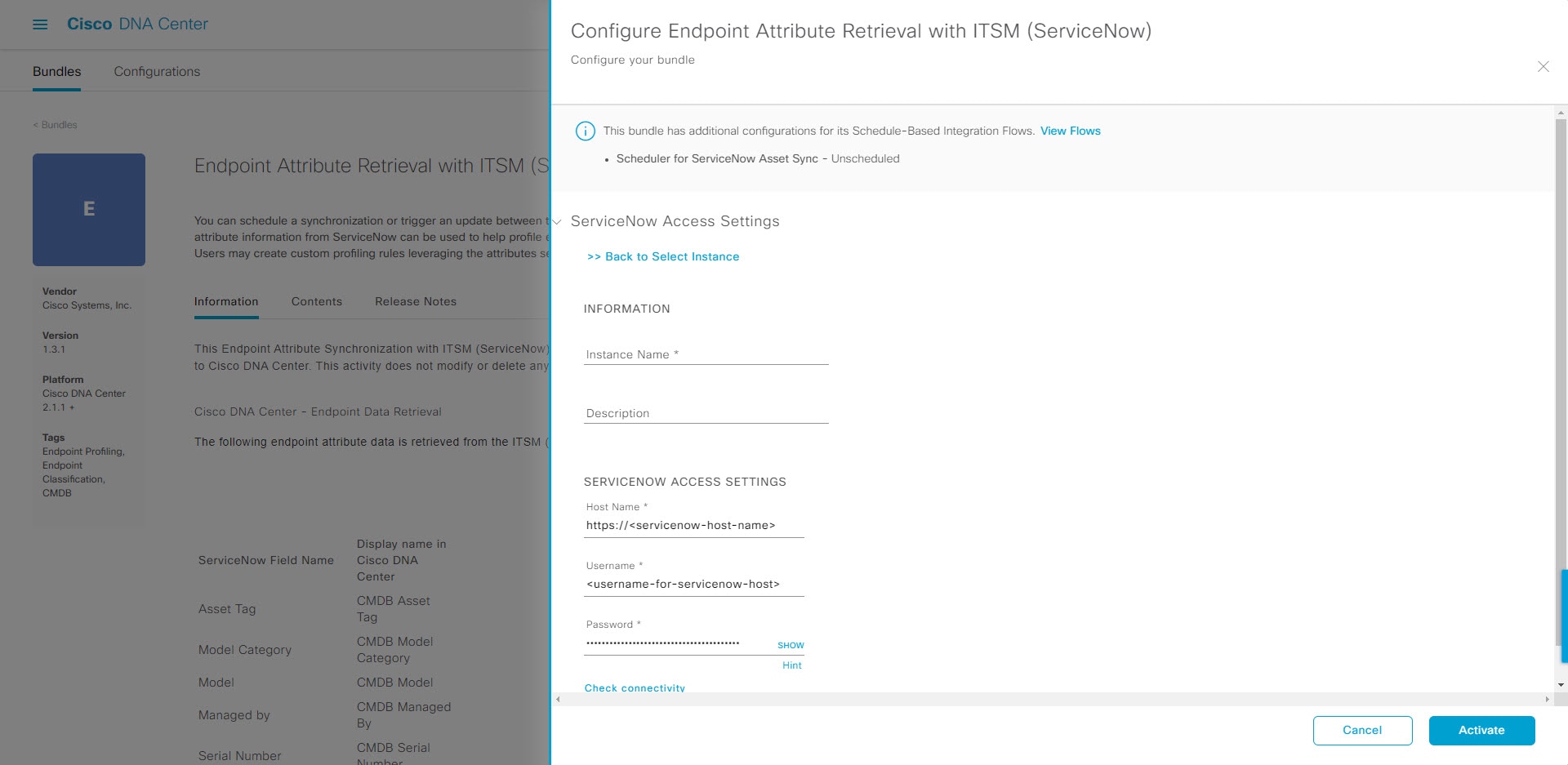Click the 'CMDB Asset Tag' cell

[394, 609]
